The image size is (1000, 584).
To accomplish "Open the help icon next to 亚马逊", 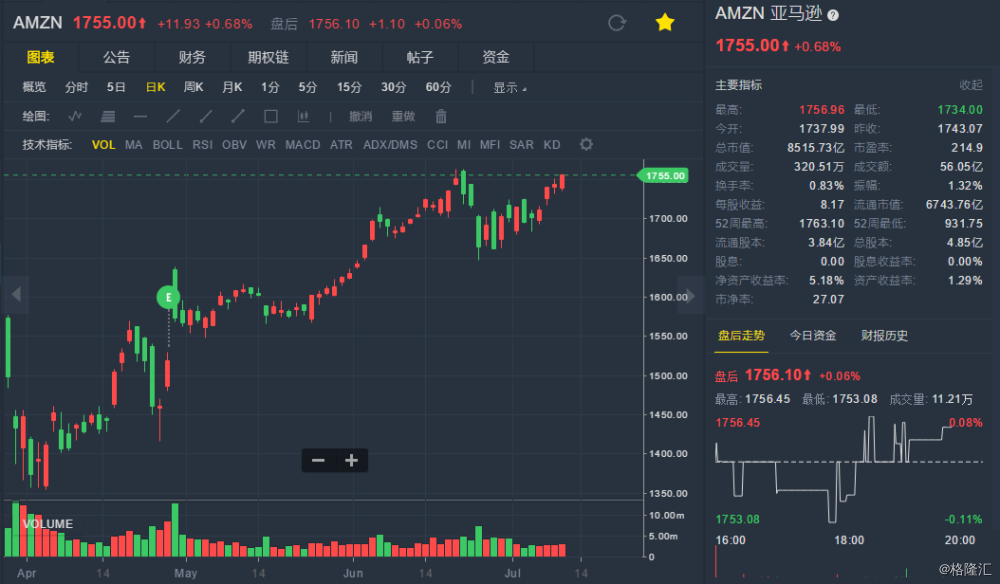I will 833,15.
